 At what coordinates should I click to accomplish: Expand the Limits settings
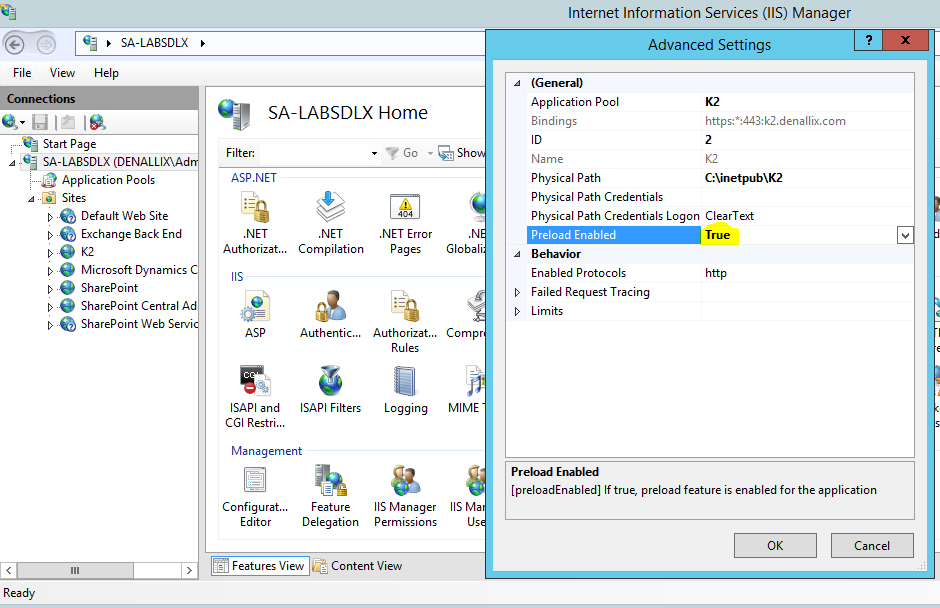point(517,311)
